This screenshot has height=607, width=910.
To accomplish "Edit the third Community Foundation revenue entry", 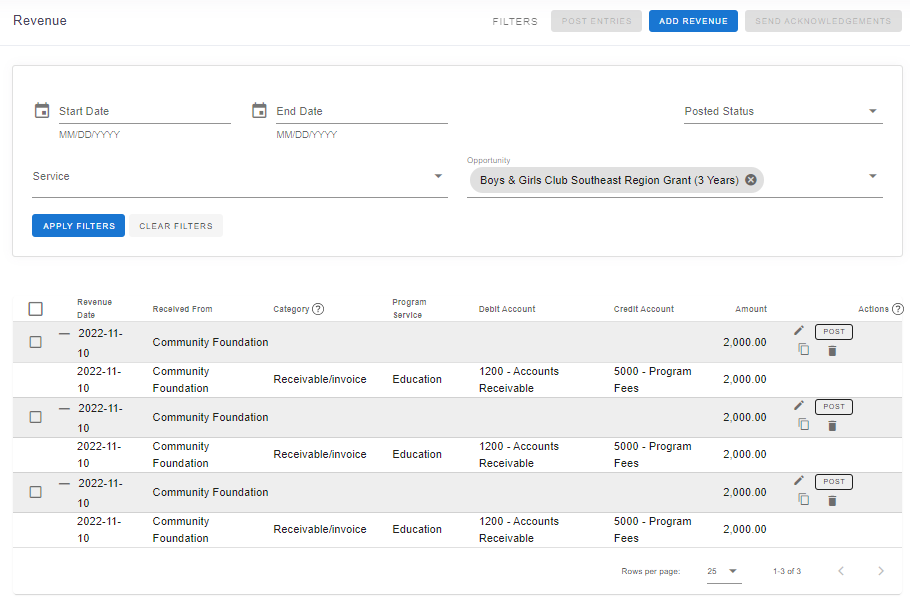I will pos(799,480).
